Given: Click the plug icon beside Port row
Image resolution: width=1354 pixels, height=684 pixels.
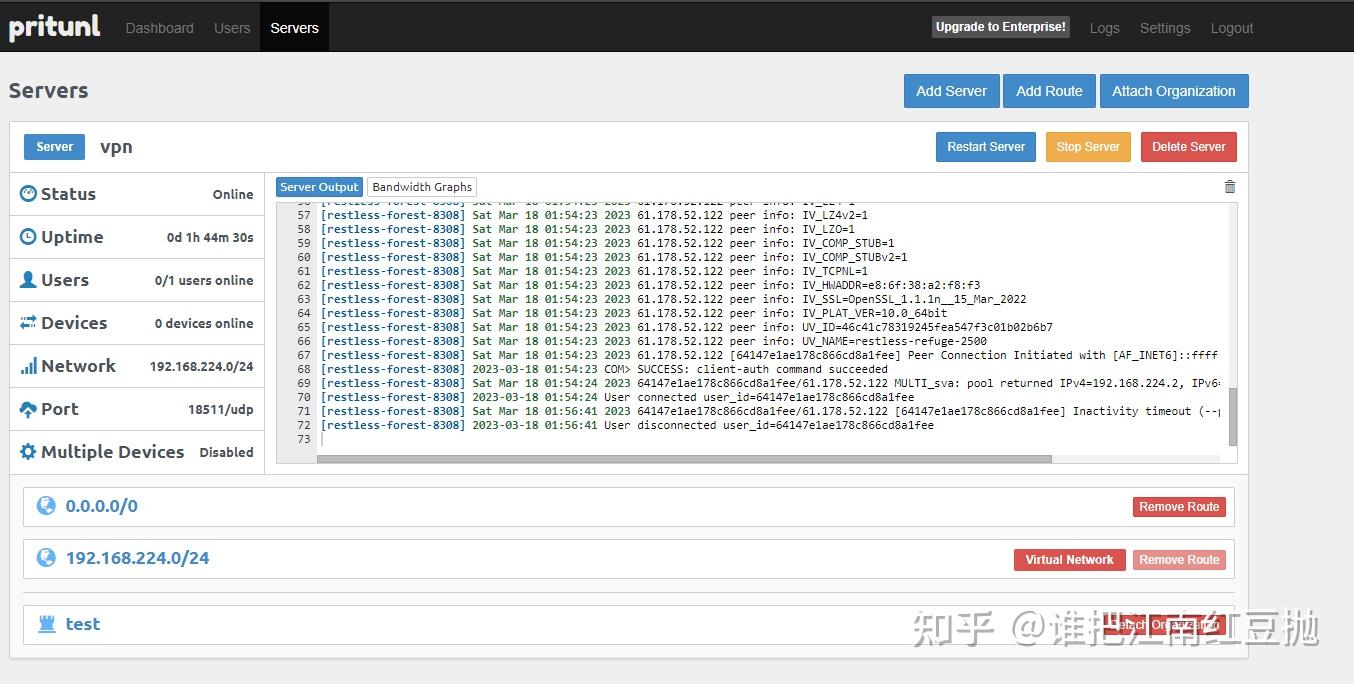Looking at the screenshot, I should 28,408.
